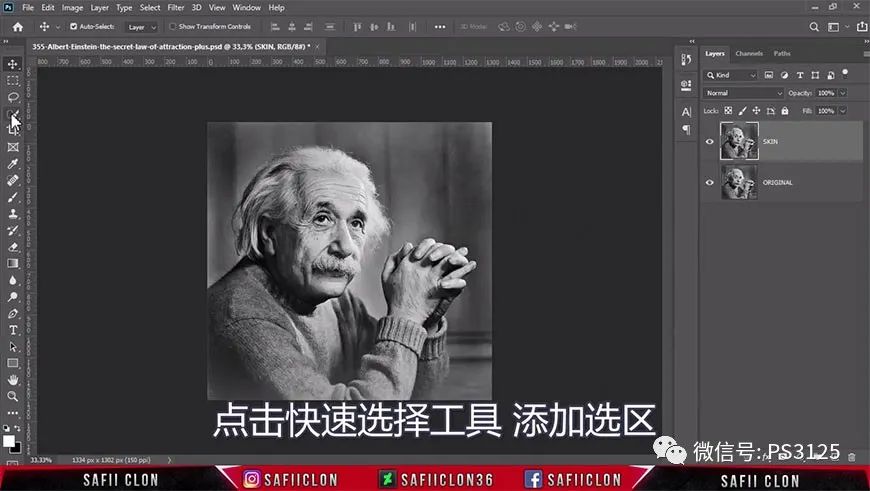Turn layer filtering on or off switch
This screenshot has height=491, width=870.
tap(845, 73)
